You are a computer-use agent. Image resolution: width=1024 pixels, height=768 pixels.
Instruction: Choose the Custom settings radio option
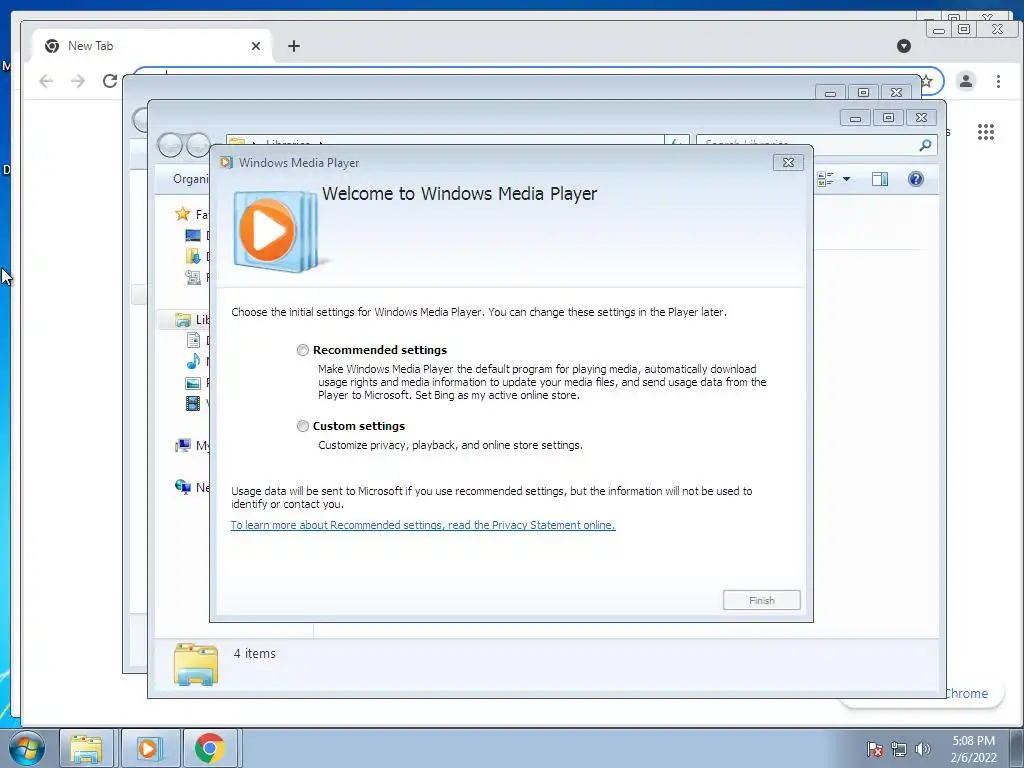coord(302,426)
